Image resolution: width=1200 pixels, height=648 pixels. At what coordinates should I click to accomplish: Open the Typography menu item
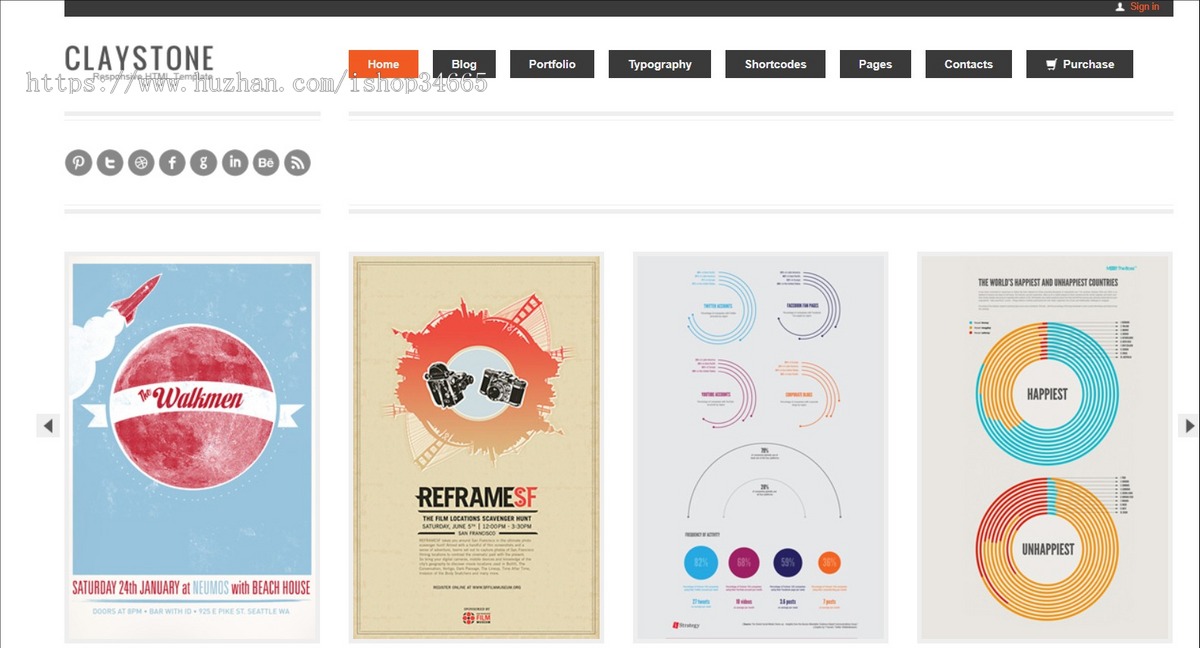pos(660,64)
